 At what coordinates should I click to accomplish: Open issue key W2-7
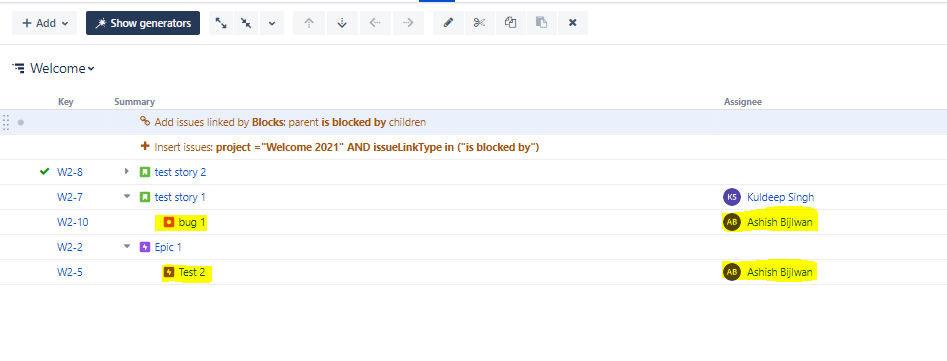tap(70, 197)
